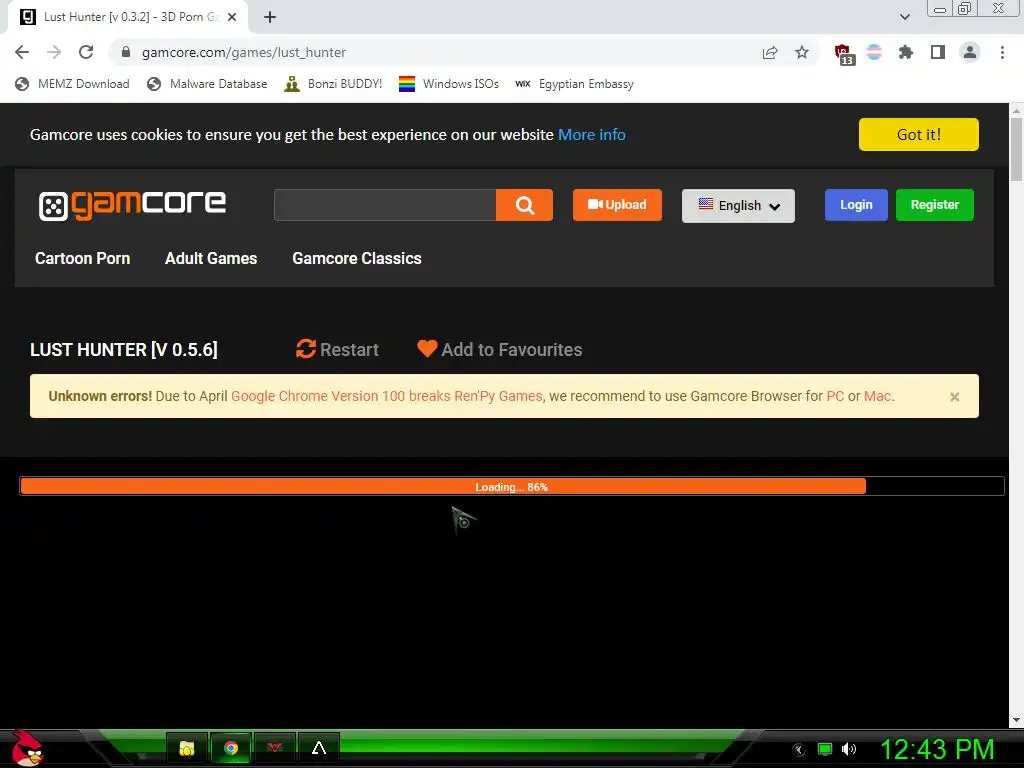Open the Malware Database bookmark

click(x=208, y=84)
